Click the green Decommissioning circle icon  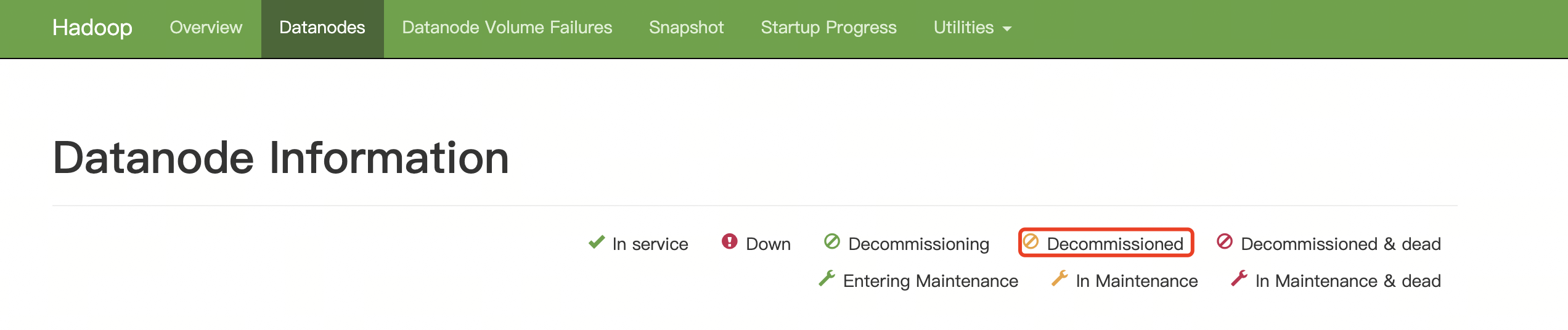click(x=831, y=241)
